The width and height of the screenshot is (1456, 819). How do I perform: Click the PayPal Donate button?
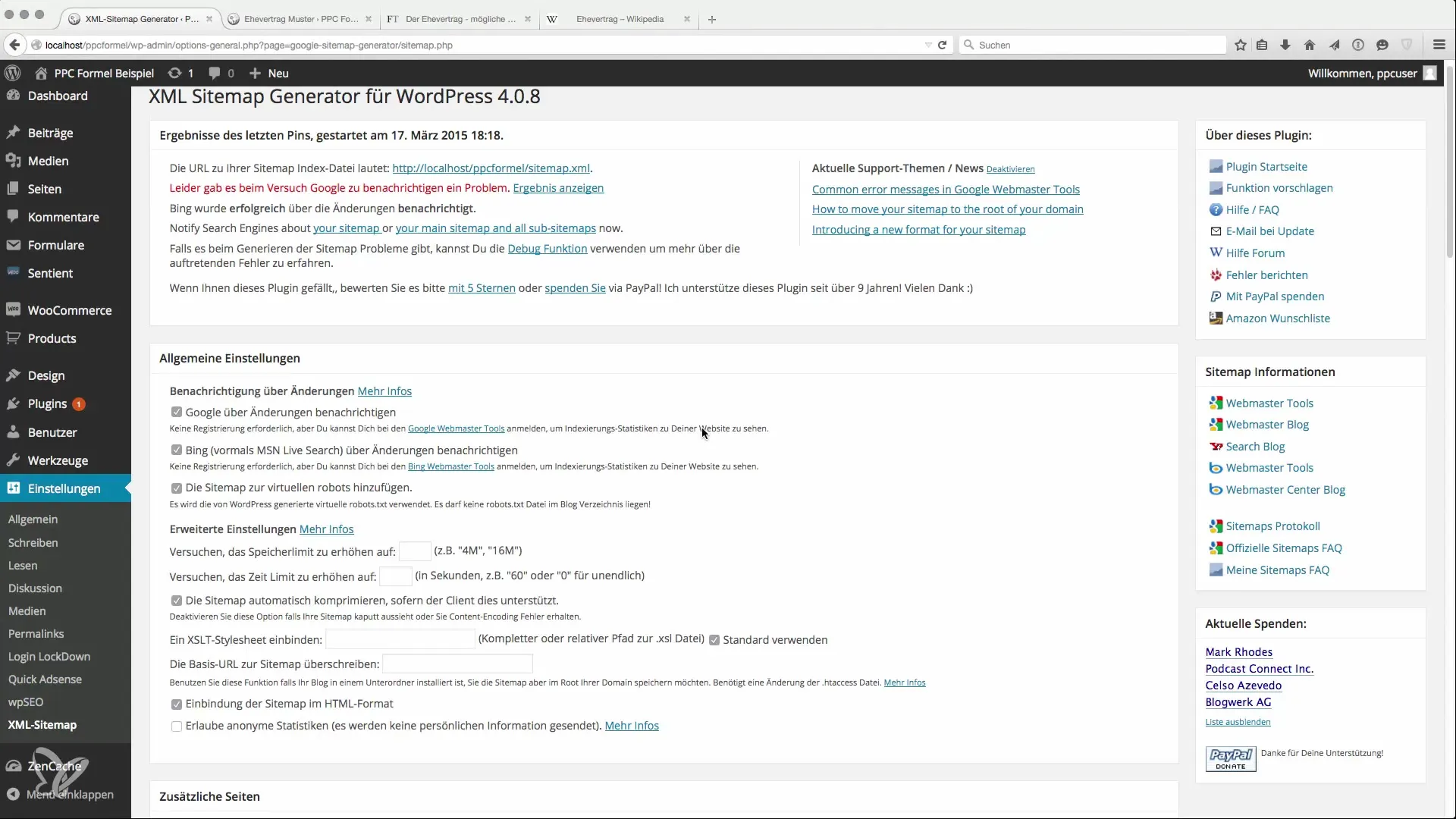tap(1231, 759)
